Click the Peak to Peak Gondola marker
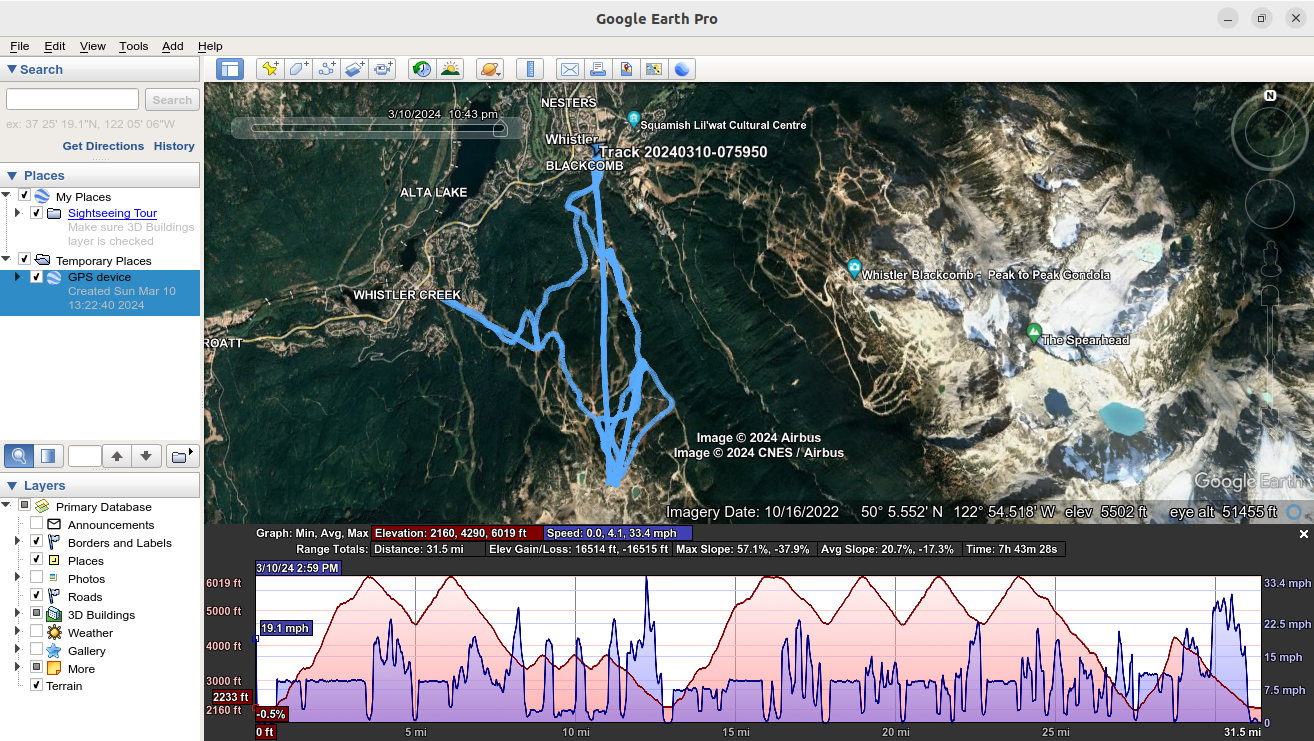 [x=854, y=268]
